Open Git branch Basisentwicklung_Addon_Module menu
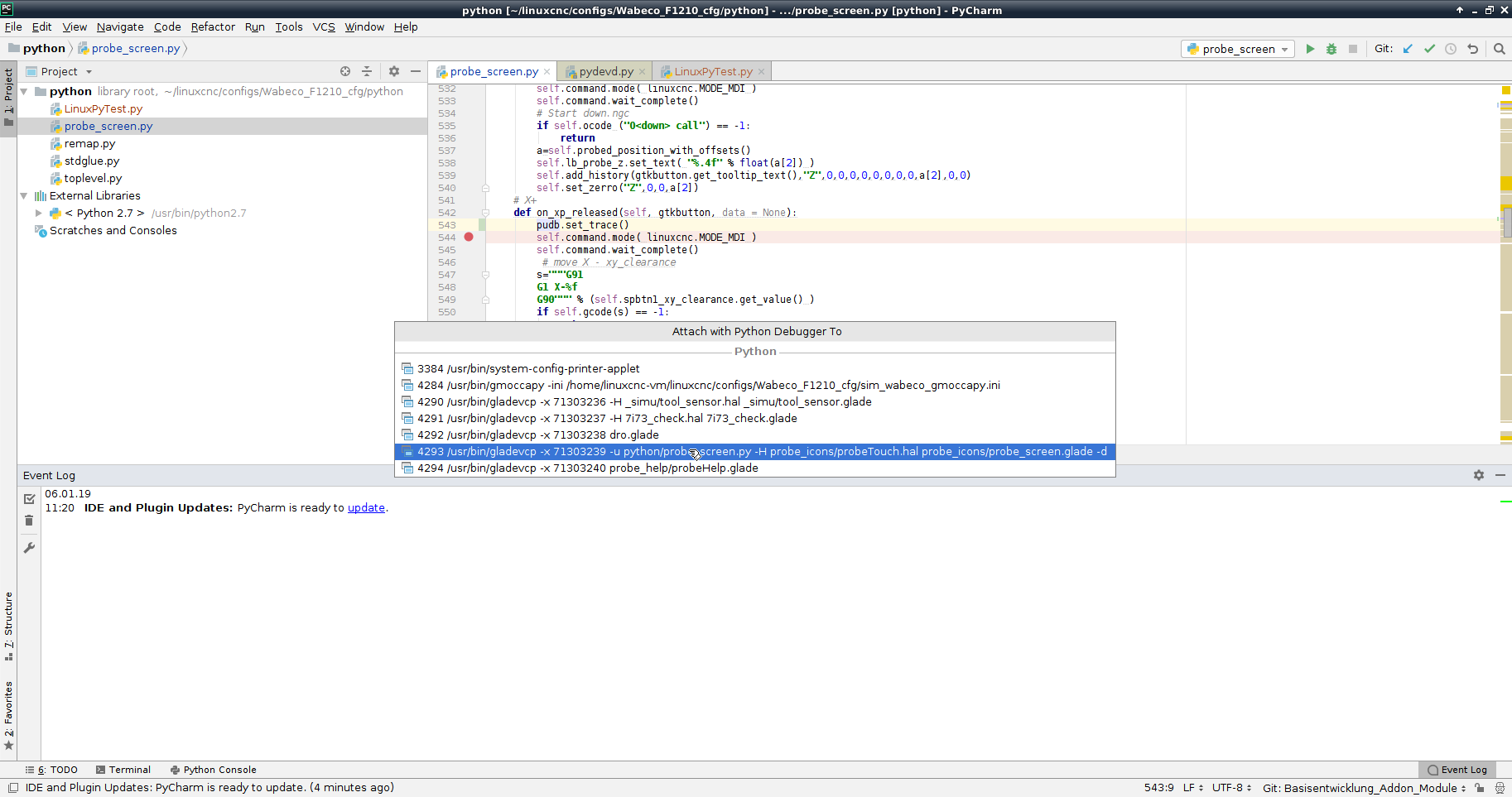The height and width of the screenshot is (797, 1512). point(1364,788)
